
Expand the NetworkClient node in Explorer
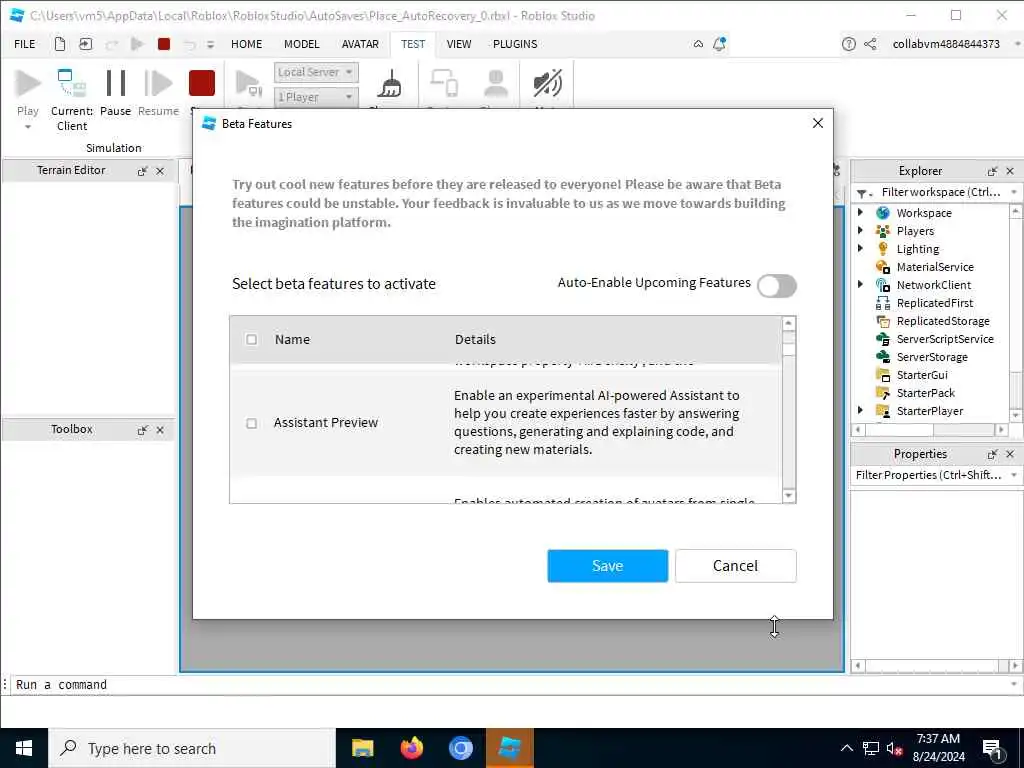tap(861, 284)
